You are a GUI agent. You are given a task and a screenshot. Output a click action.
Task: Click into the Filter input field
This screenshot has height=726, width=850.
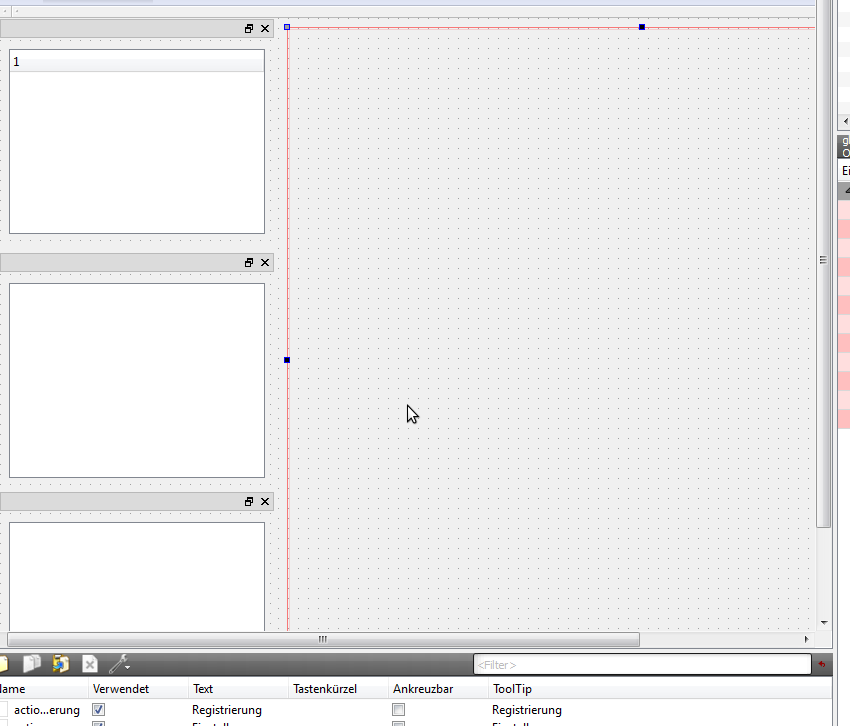[x=640, y=664]
